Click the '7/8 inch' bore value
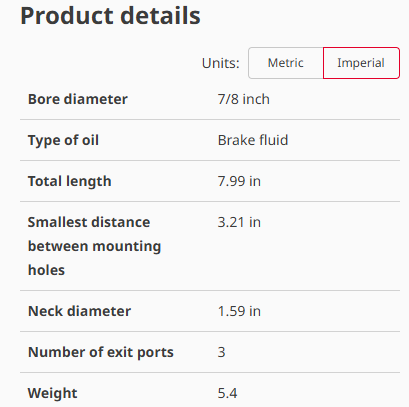 tap(244, 99)
